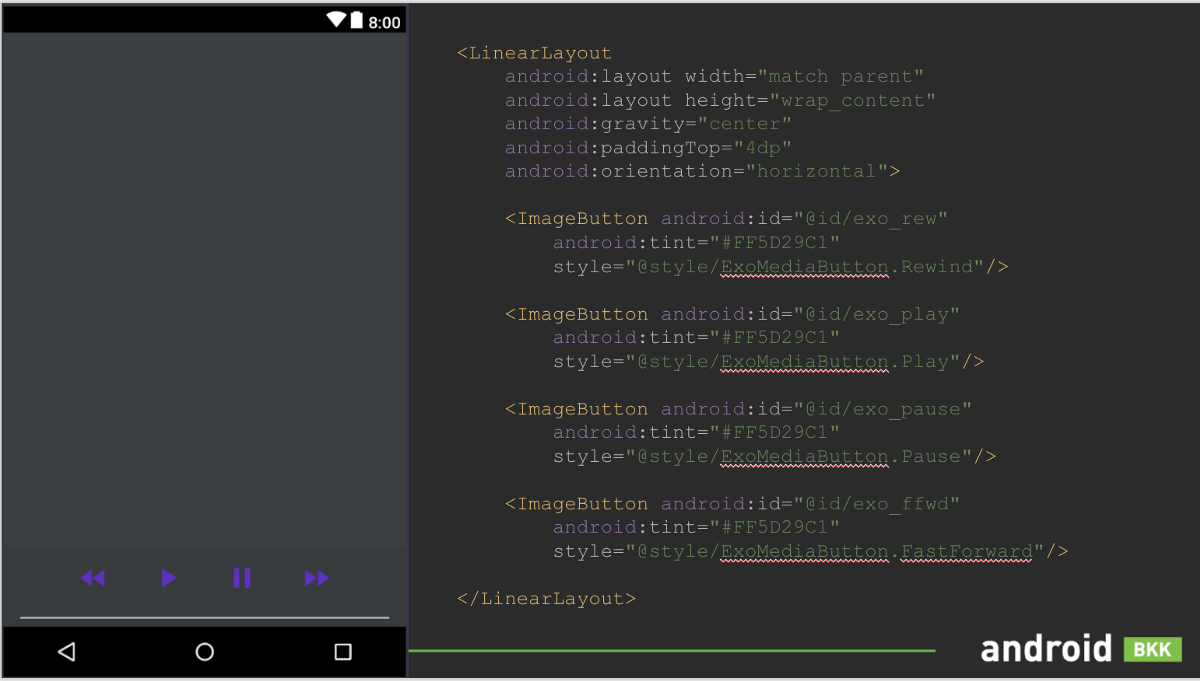Screen dimensions: 1200x681
Task: Click the opening <LinearLayout tag text
Action: pyautogui.click(x=534, y=53)
